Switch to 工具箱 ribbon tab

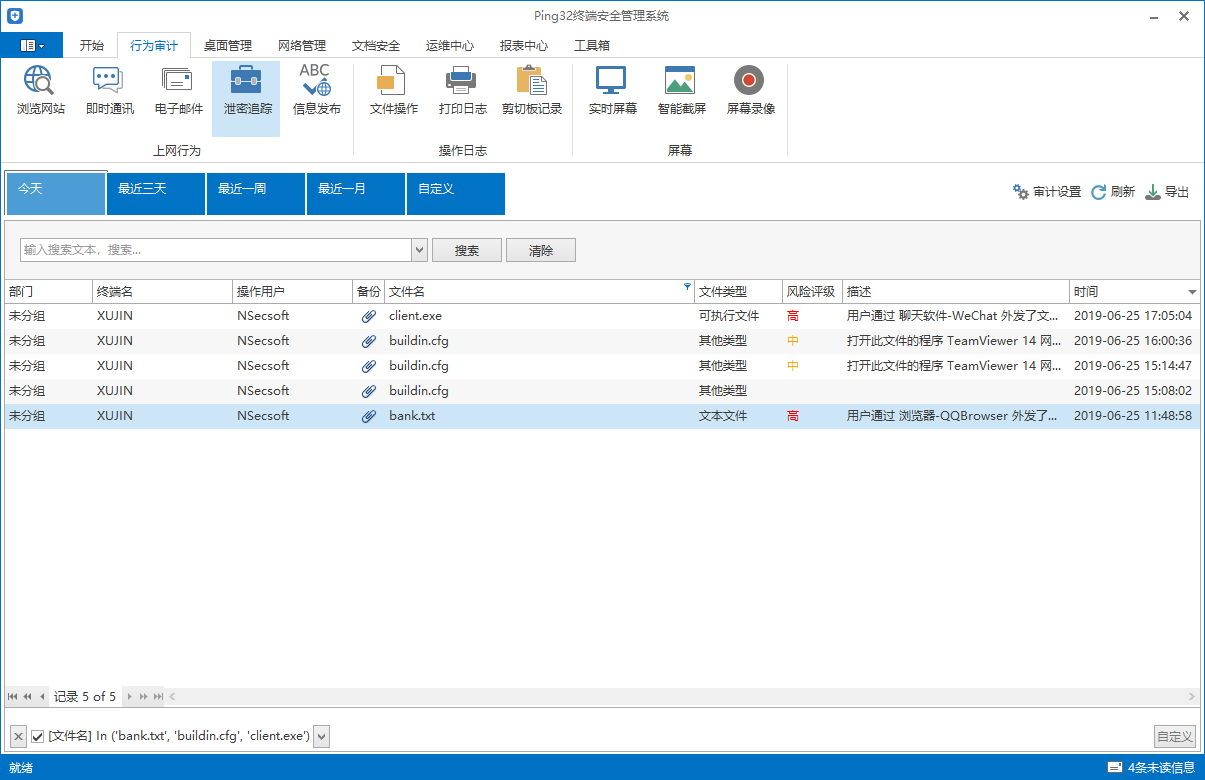click(592, 46)
